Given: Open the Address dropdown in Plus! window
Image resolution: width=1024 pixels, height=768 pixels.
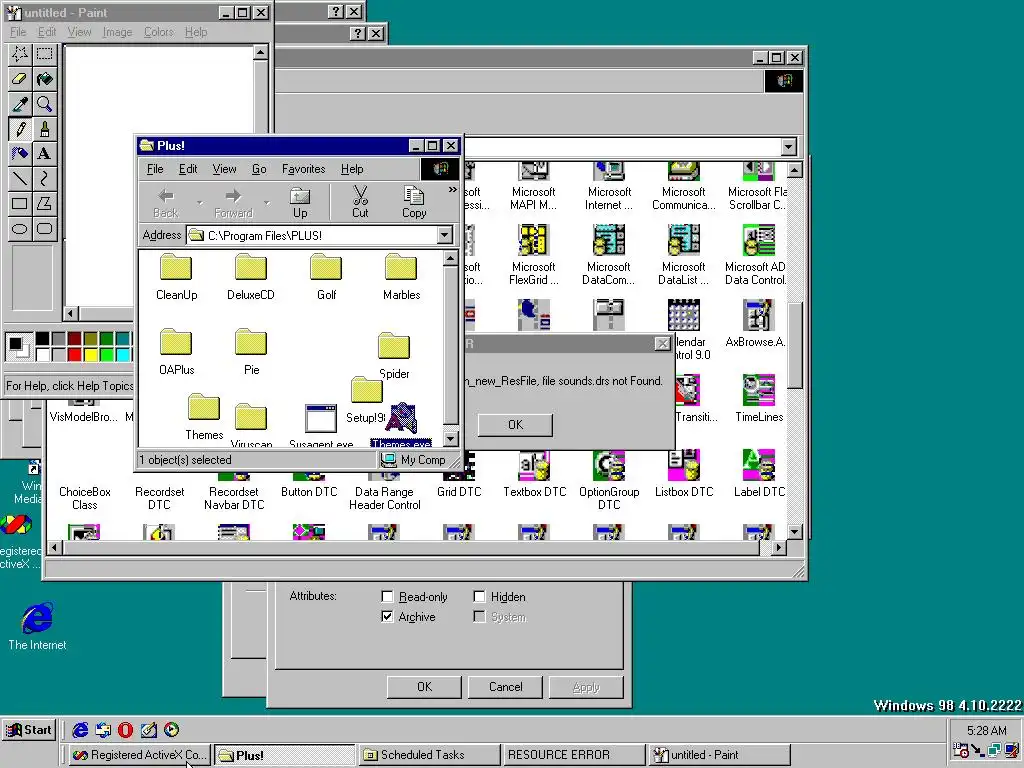Looking at the screenshot, I should [445, 235].
